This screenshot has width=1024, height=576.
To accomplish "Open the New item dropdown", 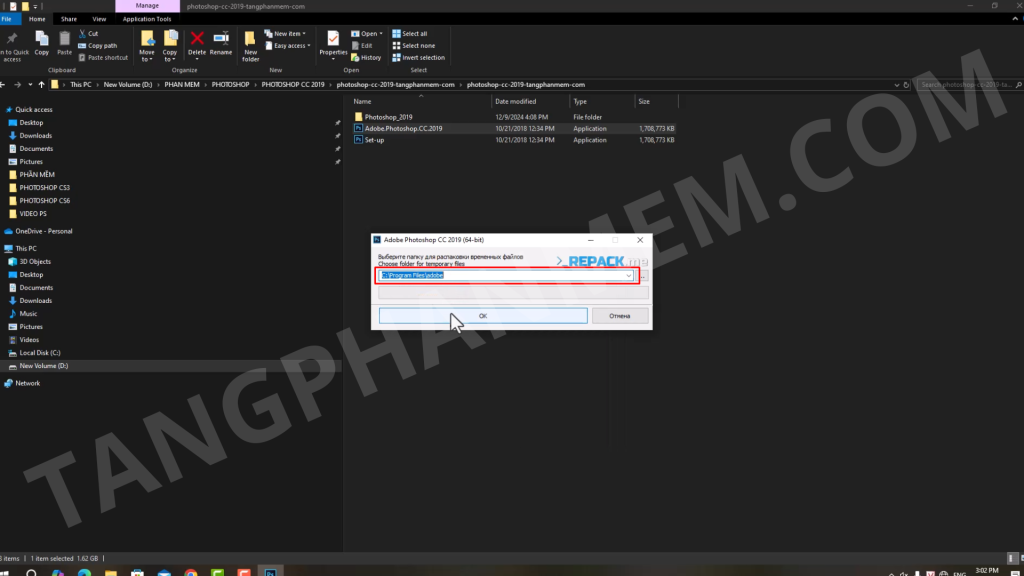I will pyautogui.click(x=292, y=33).
